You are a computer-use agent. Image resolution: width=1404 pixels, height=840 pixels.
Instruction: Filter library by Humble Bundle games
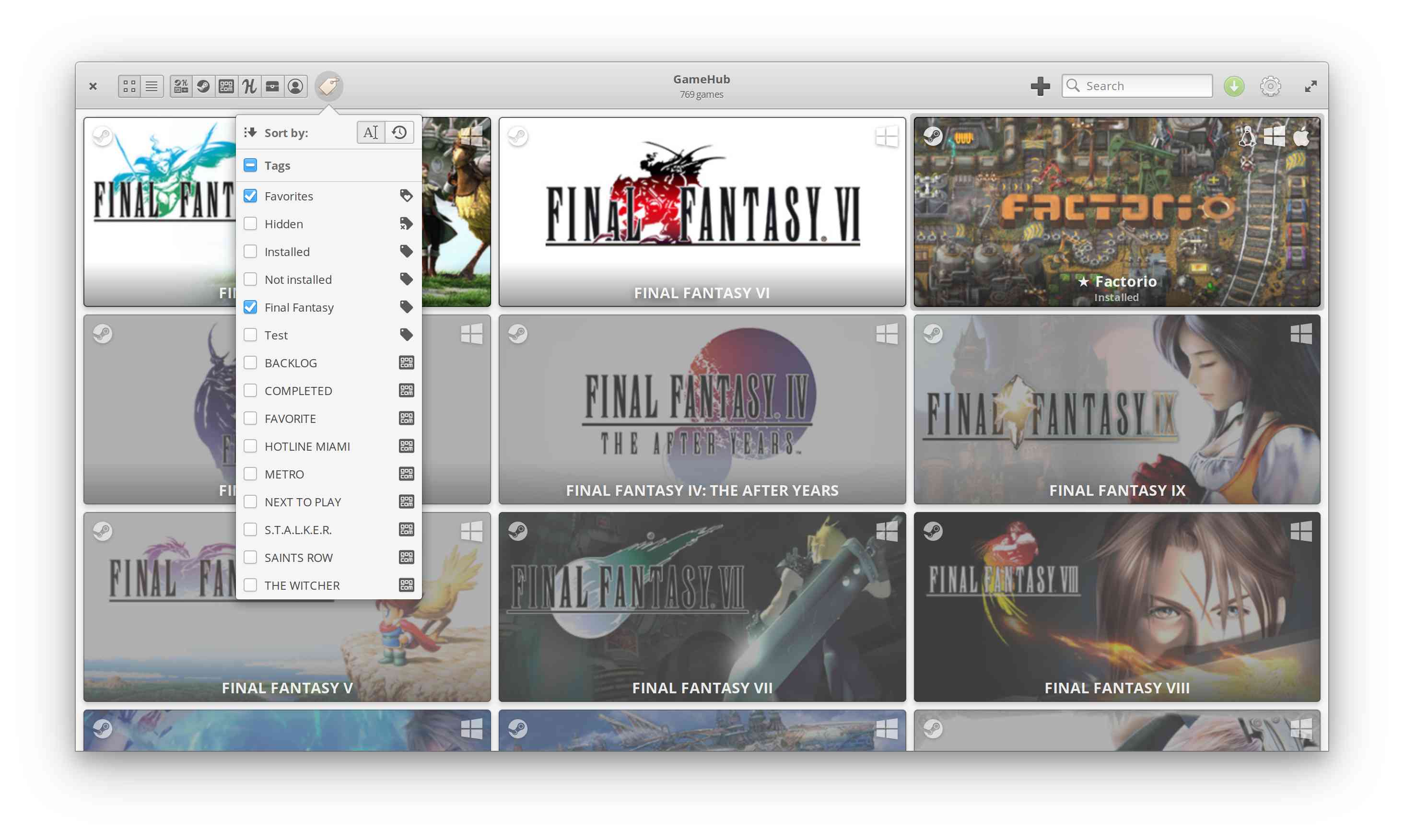[x=249, y=86]
